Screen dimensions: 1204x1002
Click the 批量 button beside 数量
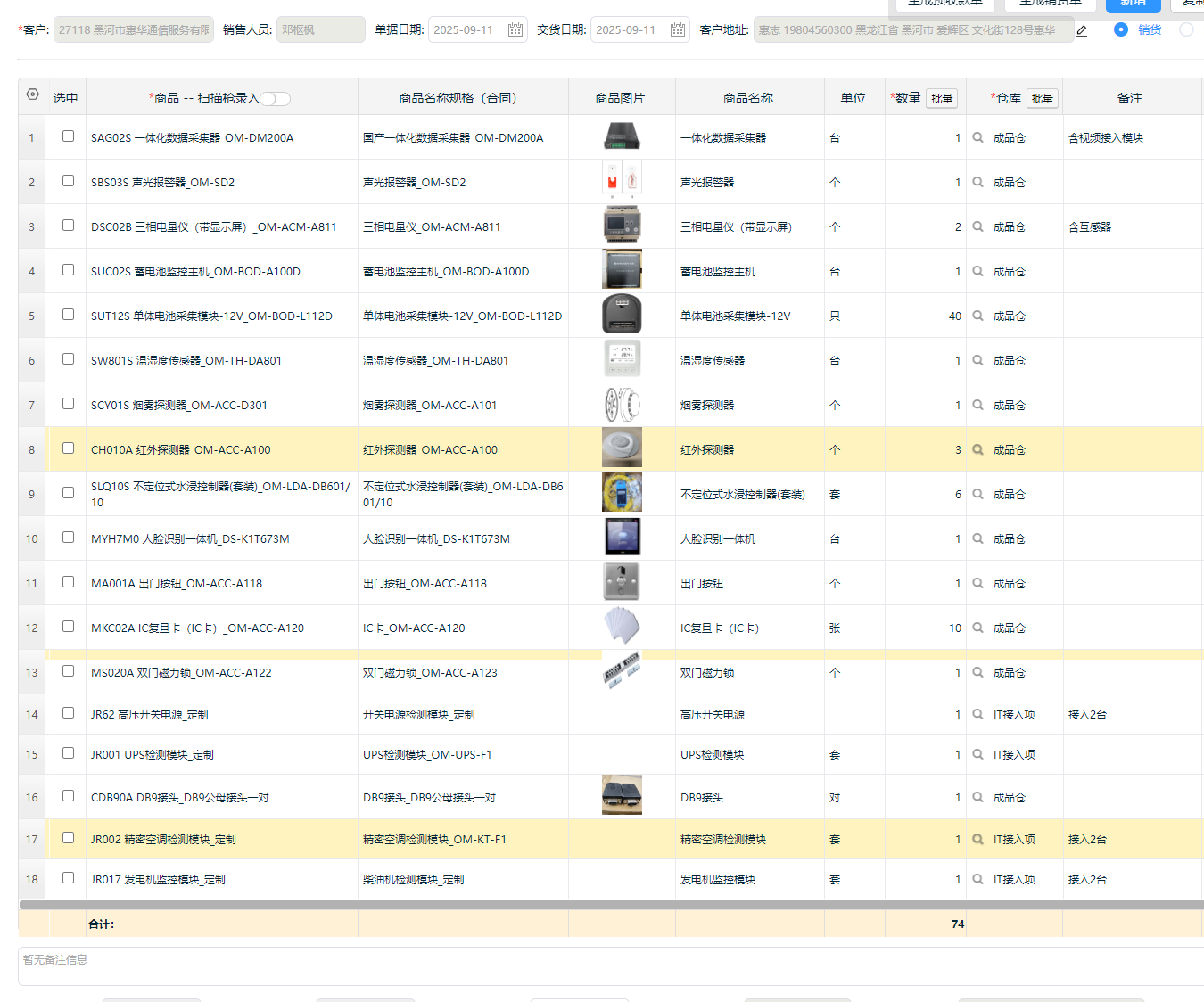pos(942,98)
